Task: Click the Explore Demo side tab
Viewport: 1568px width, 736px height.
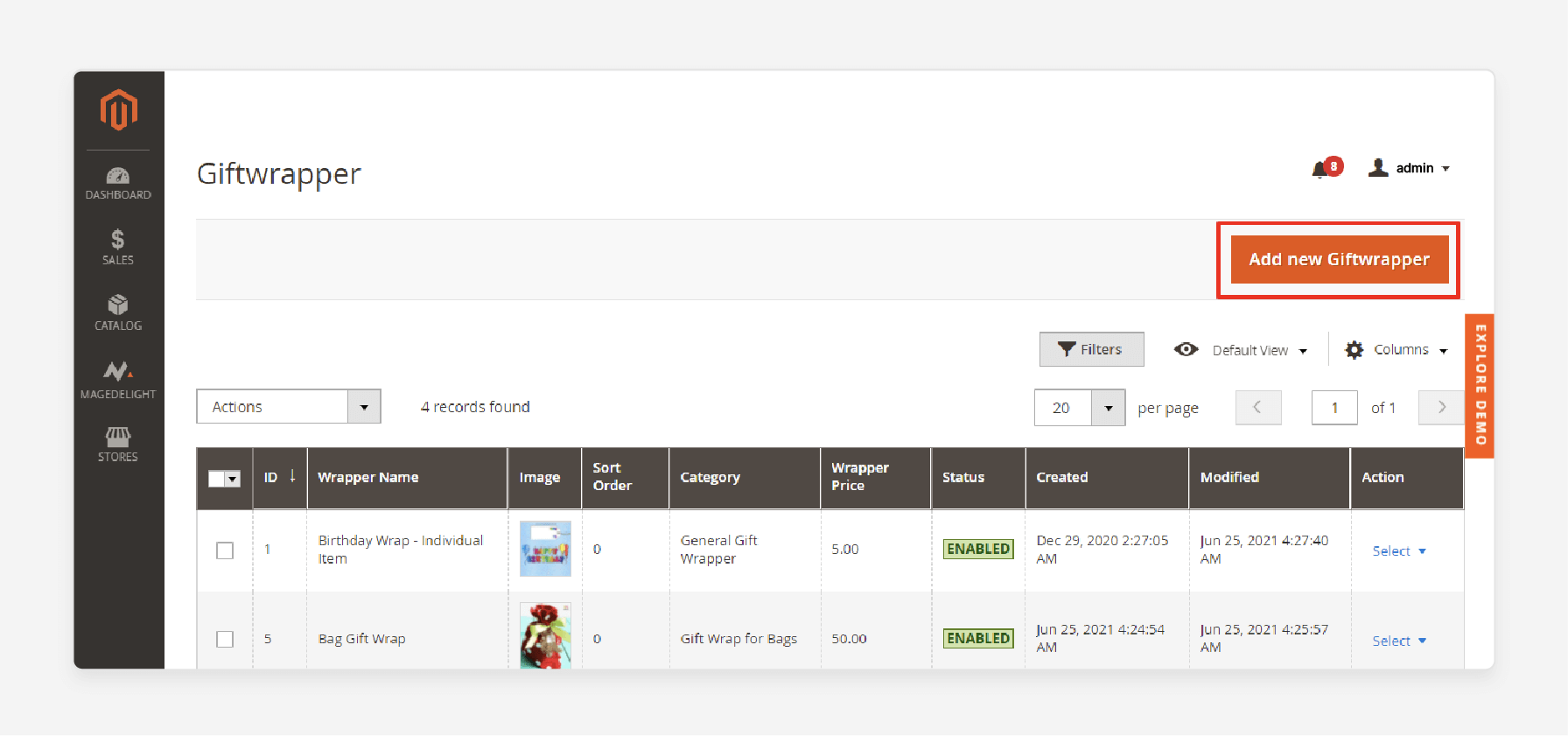Action: tap(1480, 385)
